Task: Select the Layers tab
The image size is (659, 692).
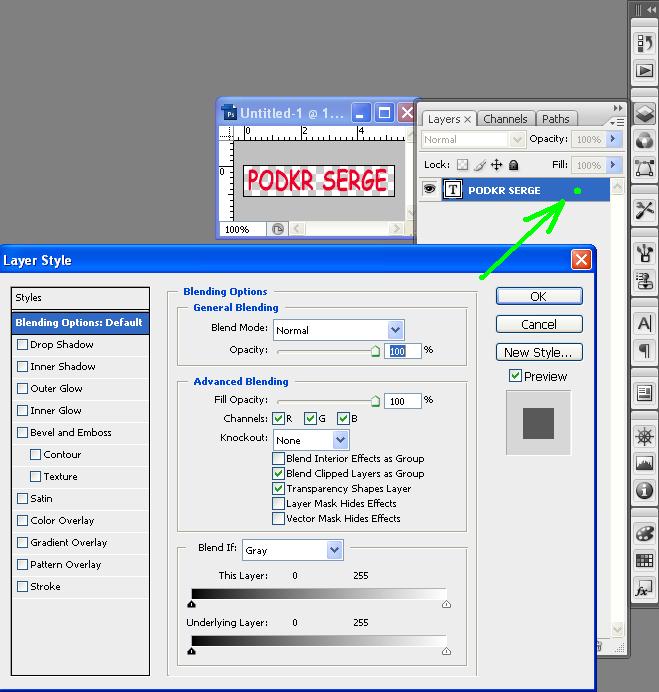Action: pyautogui.click(x=449, y=119)
